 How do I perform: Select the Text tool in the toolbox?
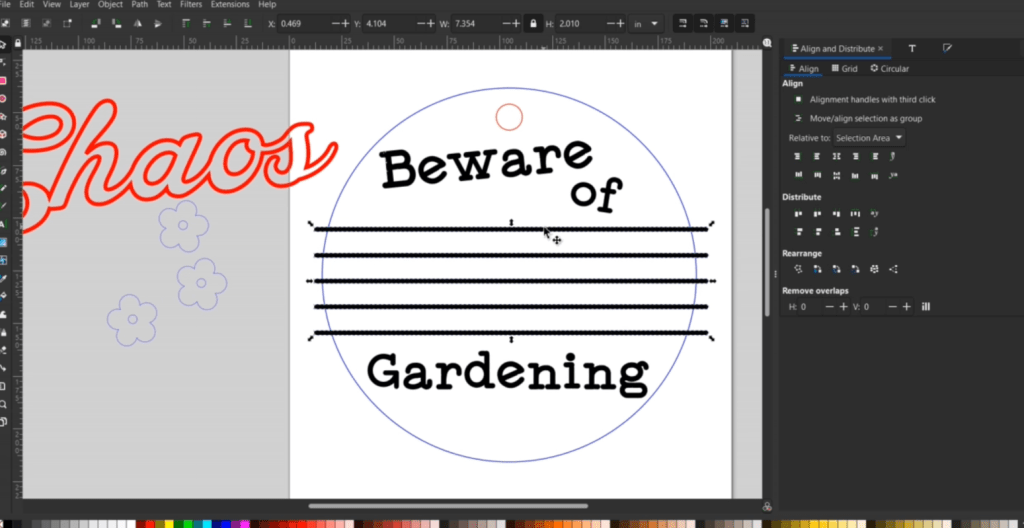(4, 225)
